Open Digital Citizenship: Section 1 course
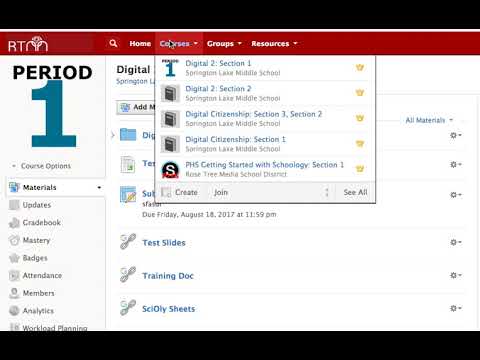This screenshot has height=360, width=480. coord(235,139)
